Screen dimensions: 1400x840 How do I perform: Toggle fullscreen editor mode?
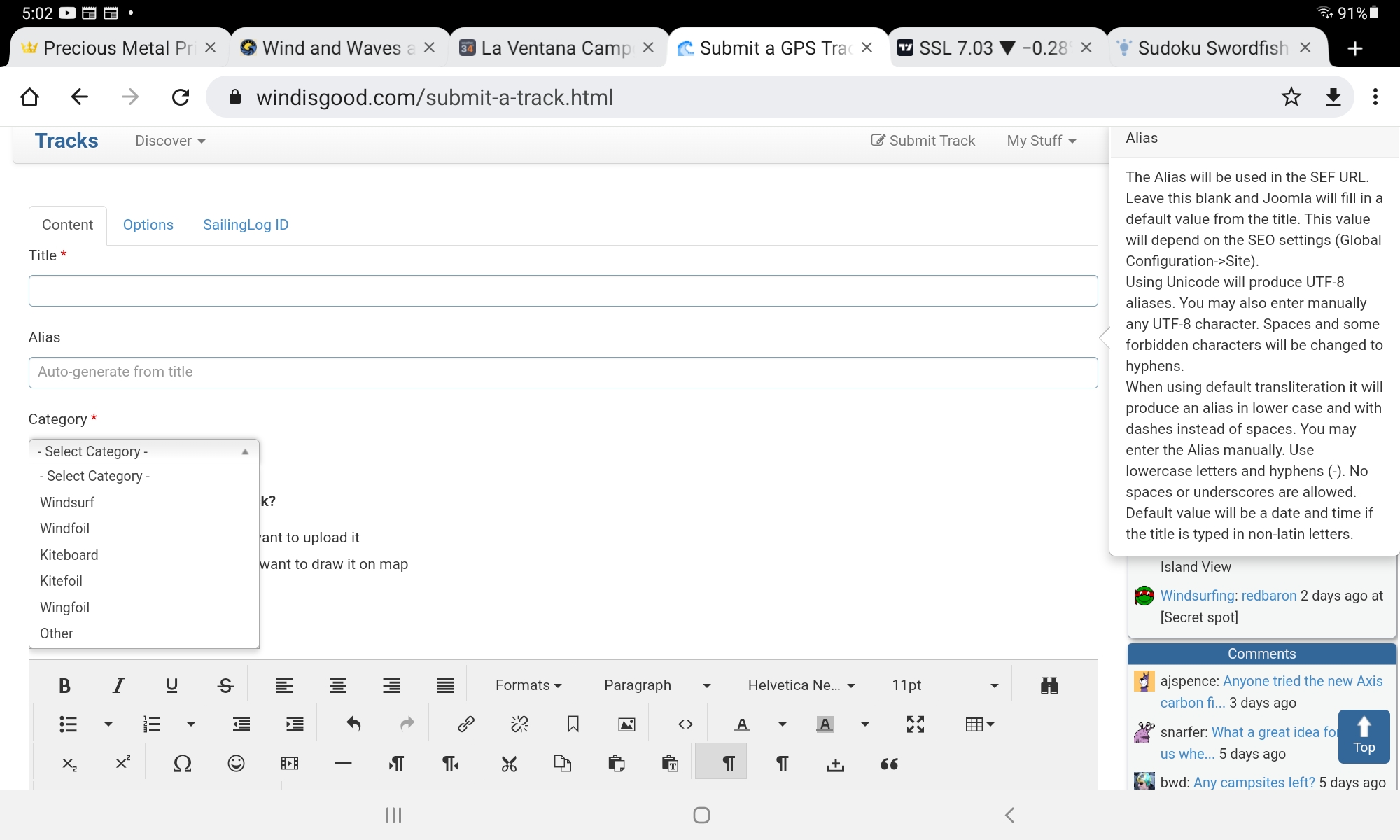(915, 724)
